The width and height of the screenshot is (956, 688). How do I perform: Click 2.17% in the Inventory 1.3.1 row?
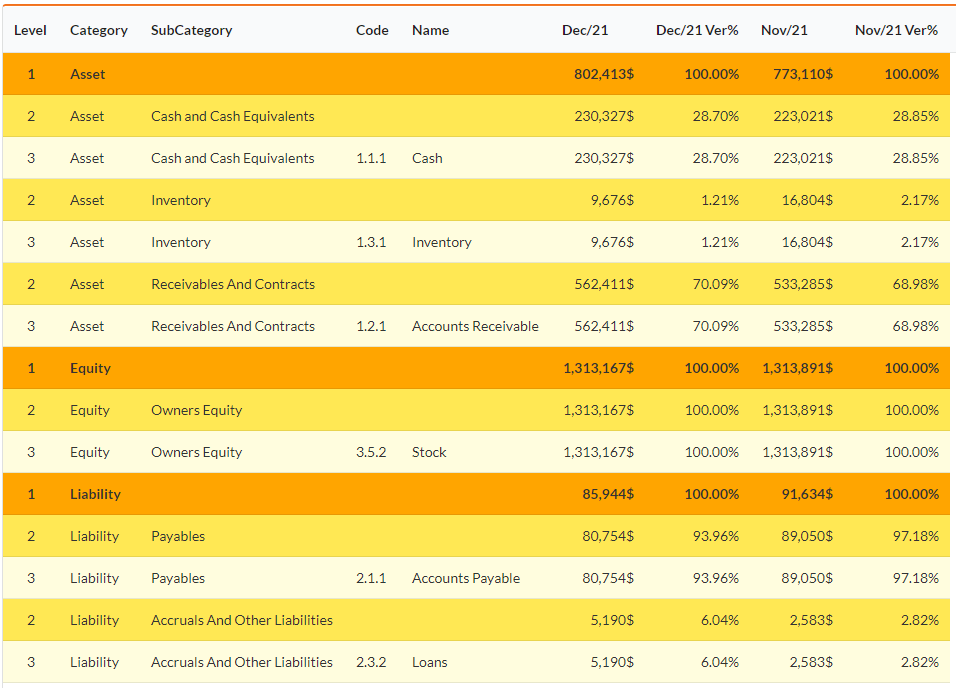(920, 242)
